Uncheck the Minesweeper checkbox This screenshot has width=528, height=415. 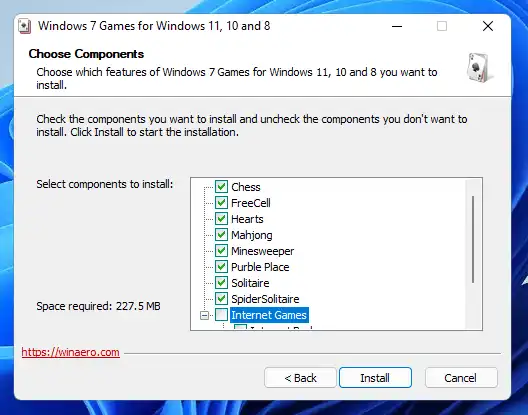tap(221, 251)
